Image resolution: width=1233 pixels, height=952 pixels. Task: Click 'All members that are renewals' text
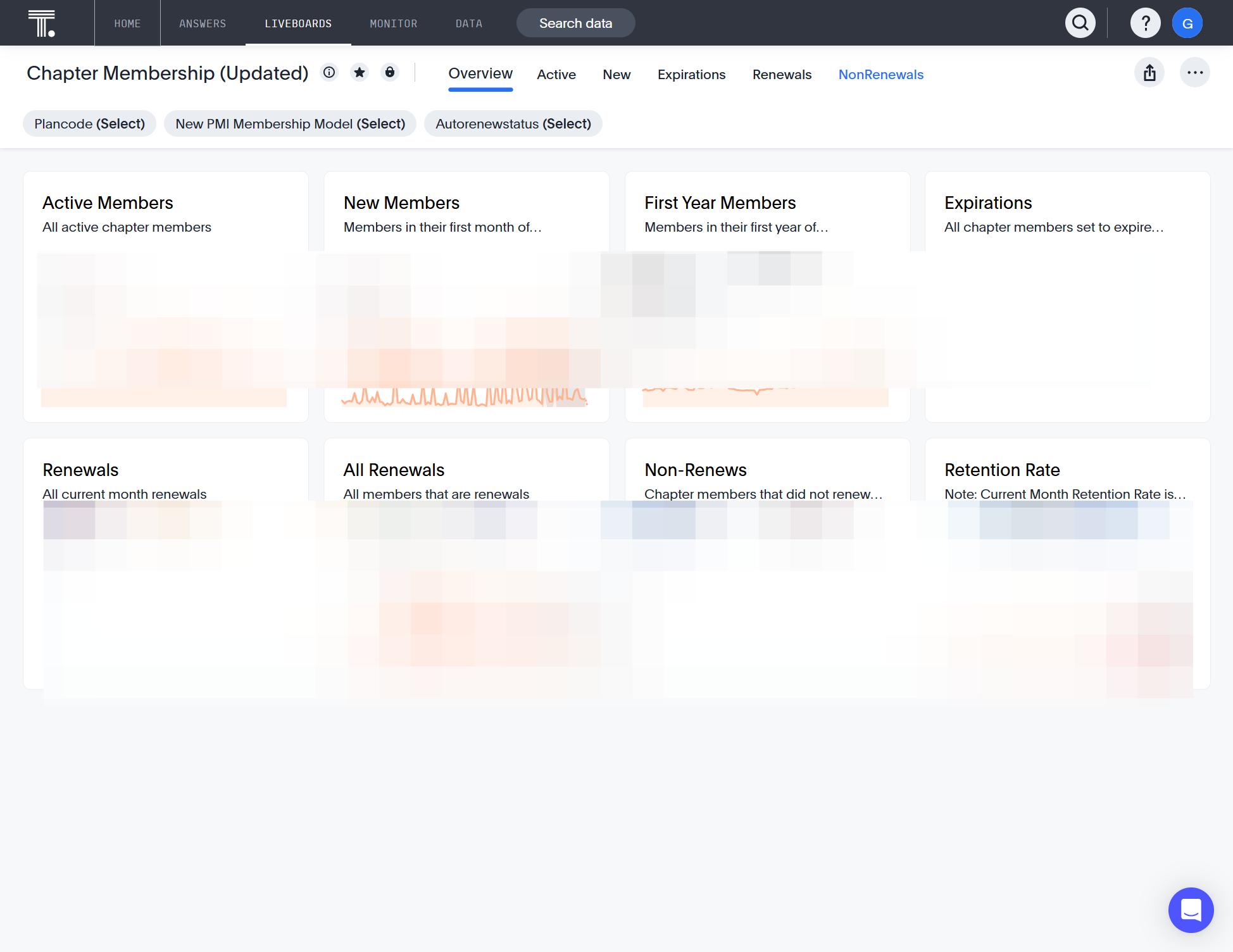tap(436, 494)
